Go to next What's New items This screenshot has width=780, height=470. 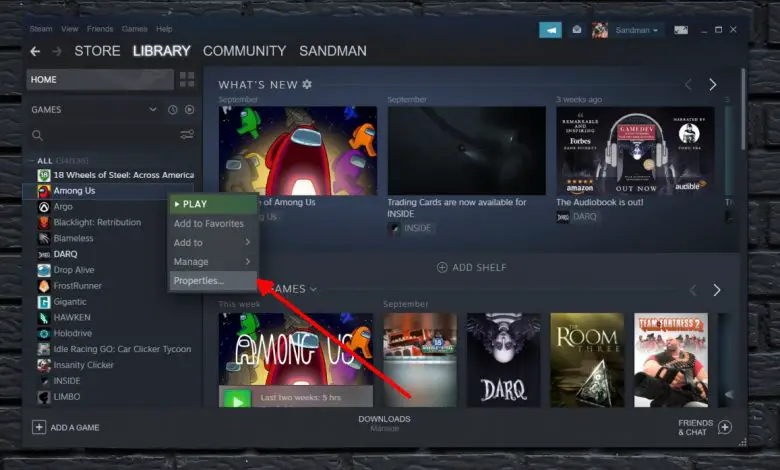coord(713,85)
